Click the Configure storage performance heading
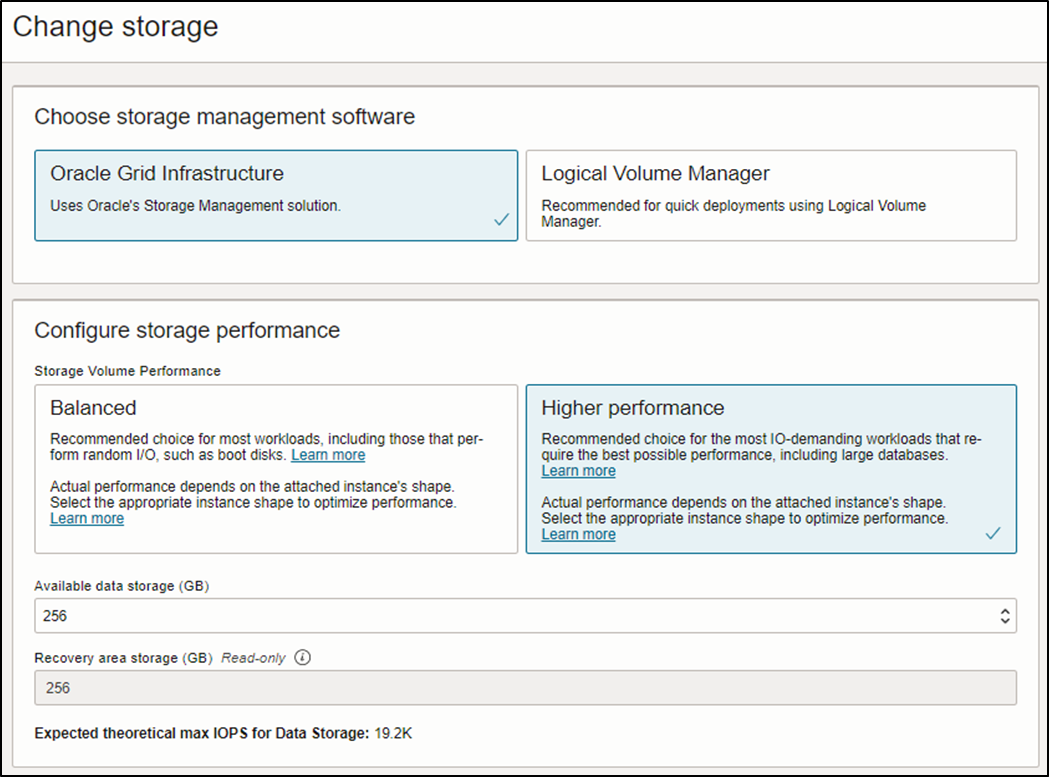1049x777 pixels. pyautogui.click(x=187, y=330)
